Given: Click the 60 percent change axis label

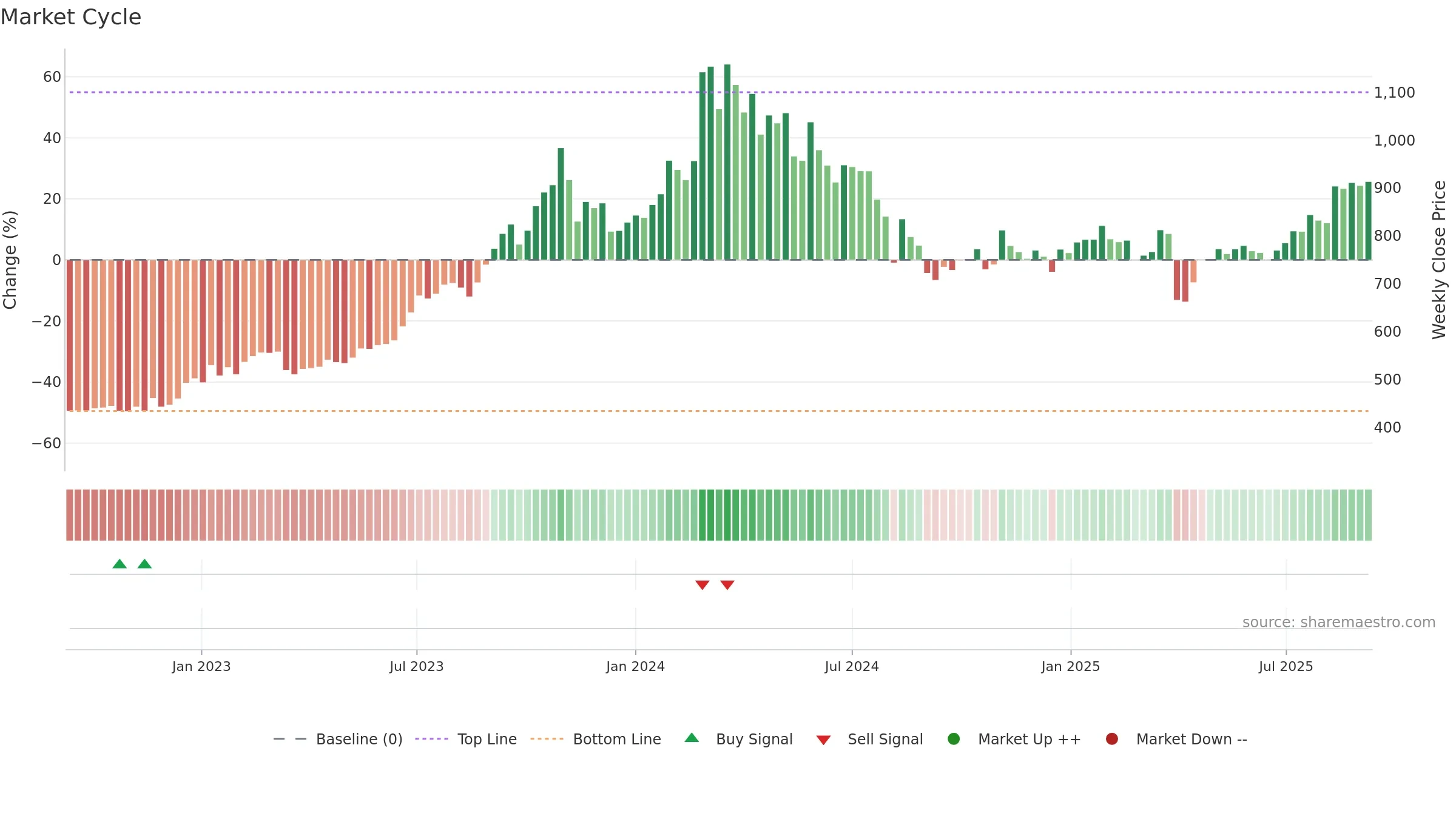Looking at the screenshot, I should pos(52,77).
